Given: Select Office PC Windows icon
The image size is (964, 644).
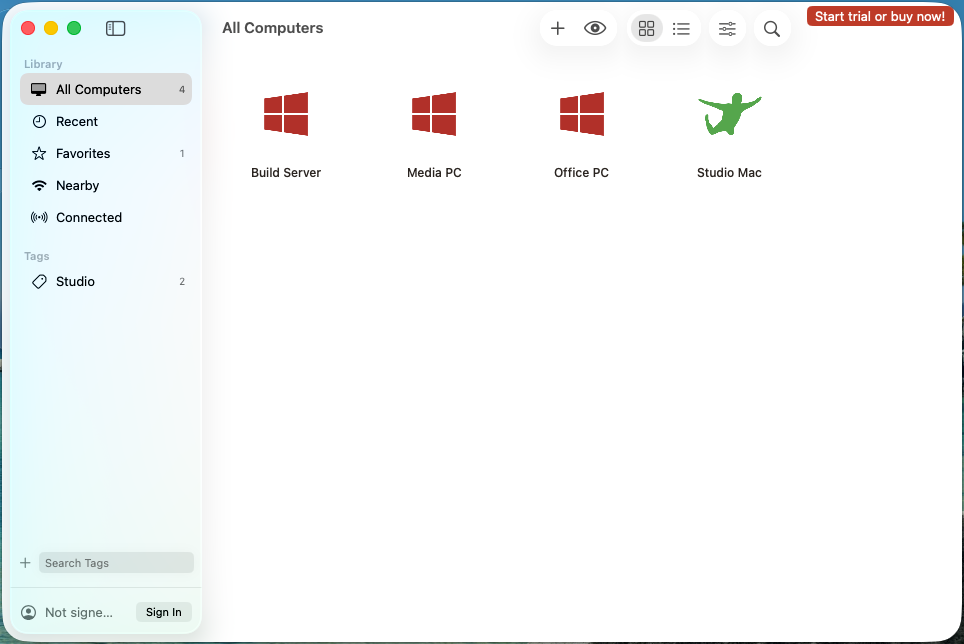Looking at the screenshot, I should pos(582,114).
